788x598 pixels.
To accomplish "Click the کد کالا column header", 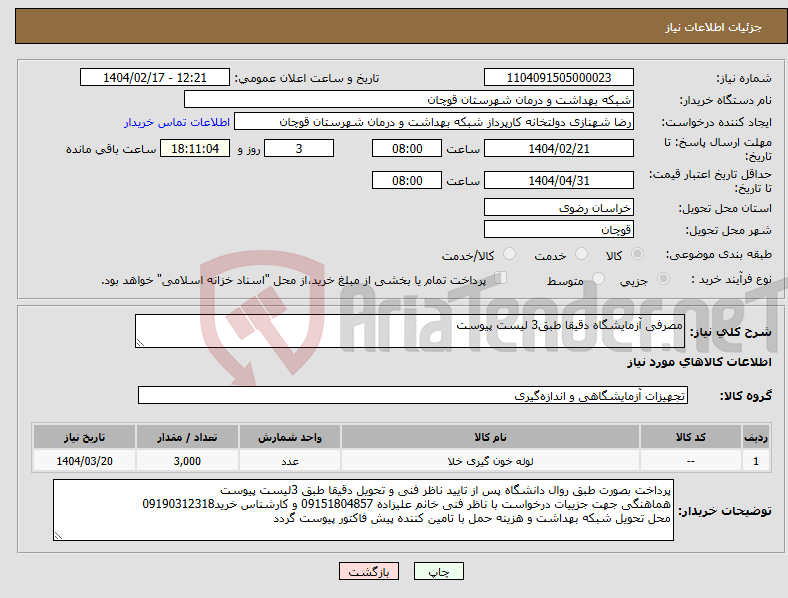I will pos(691,437).
